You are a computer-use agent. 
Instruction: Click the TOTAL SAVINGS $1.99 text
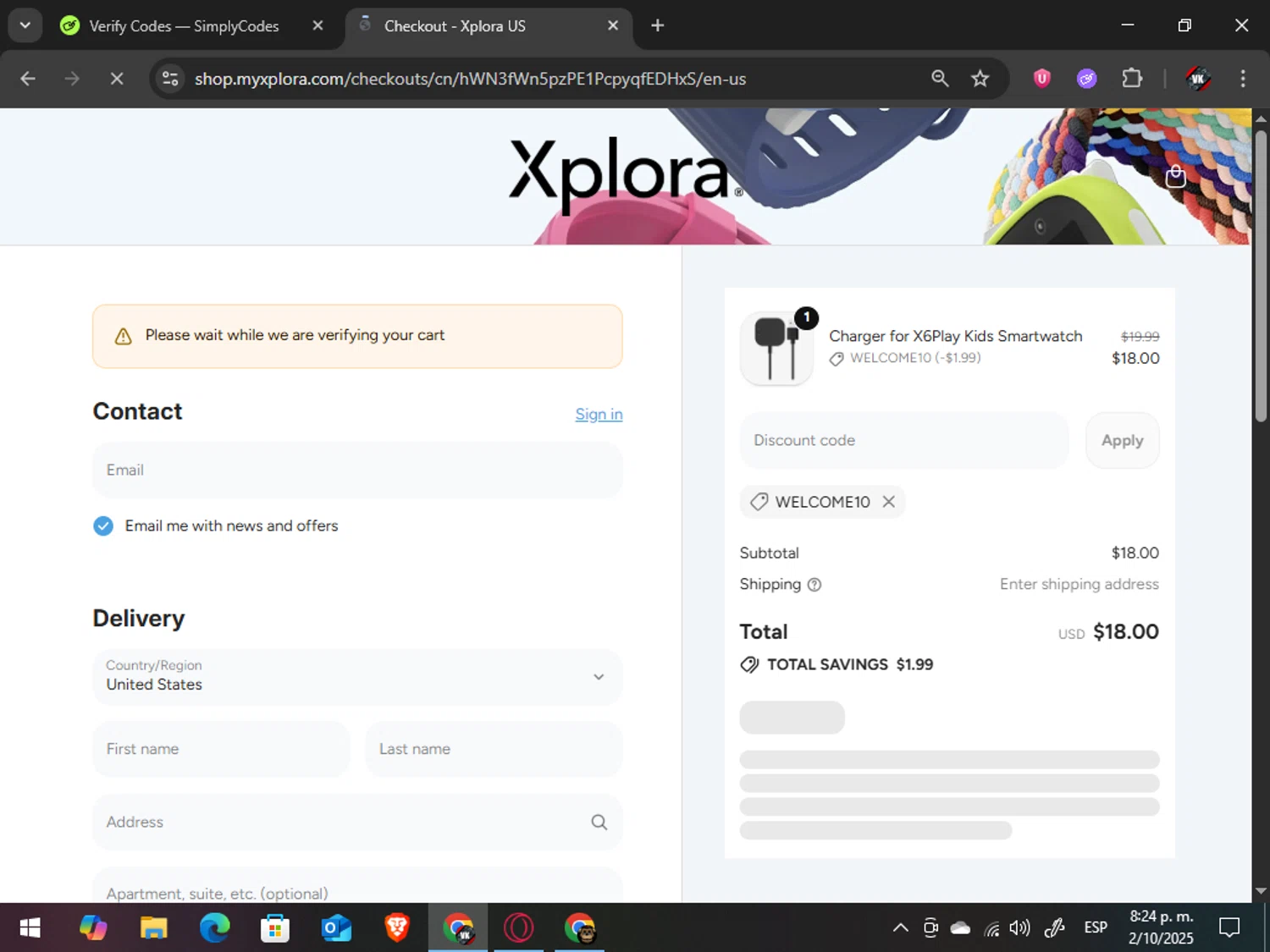click(x=850, y=665)
